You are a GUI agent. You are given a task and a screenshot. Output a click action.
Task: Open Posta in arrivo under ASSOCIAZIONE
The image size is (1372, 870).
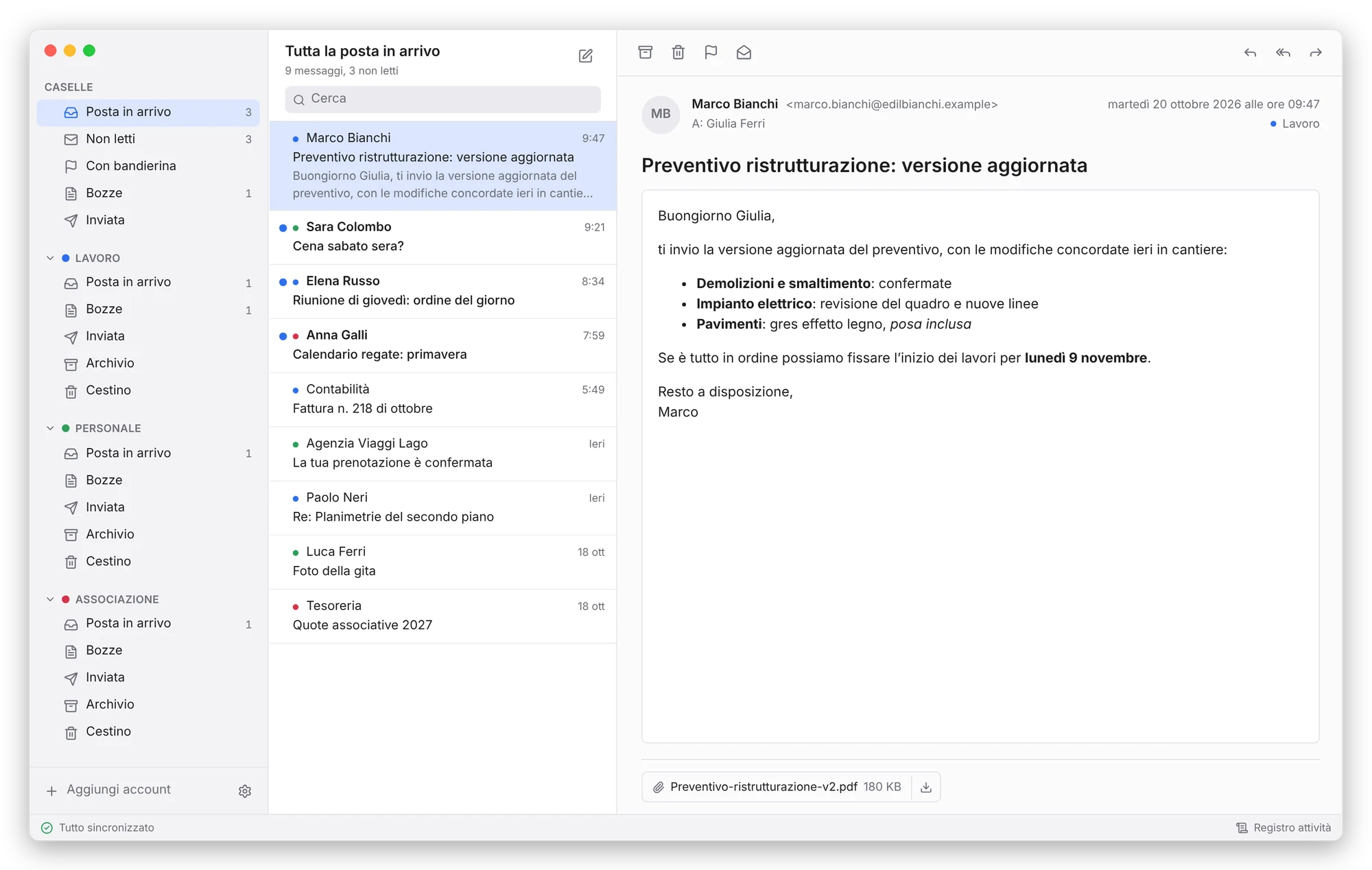click(148, 624)
